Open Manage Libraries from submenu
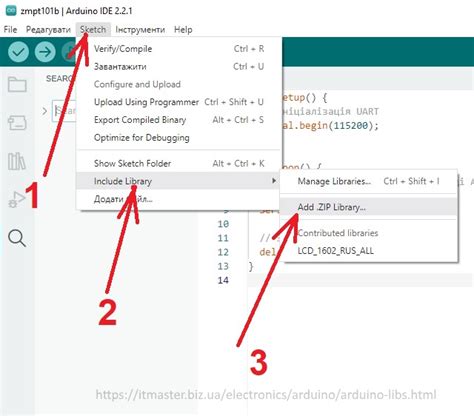The height and width of the screenshot is (416, 474). click(x=368, y=181)
